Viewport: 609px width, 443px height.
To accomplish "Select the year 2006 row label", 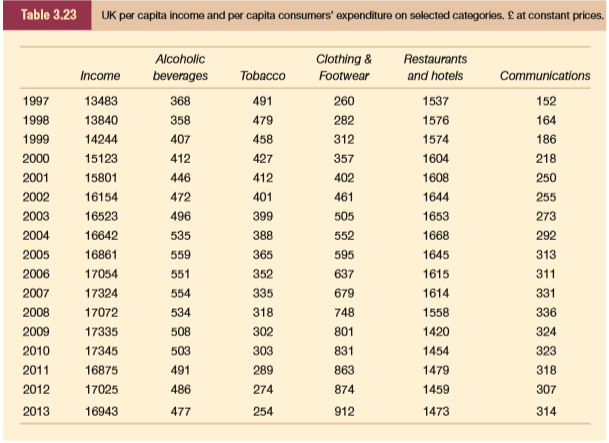I will (x=36, y=274).
